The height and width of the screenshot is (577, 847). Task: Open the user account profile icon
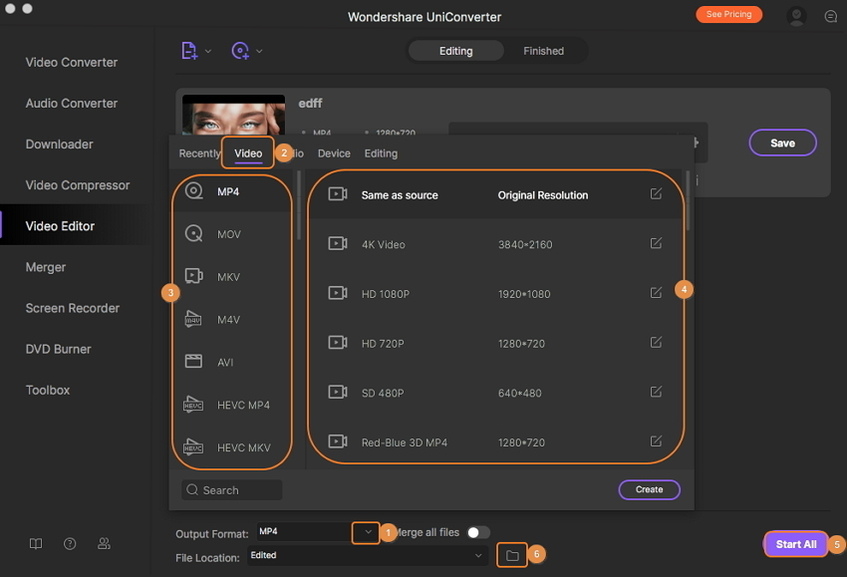796,16
